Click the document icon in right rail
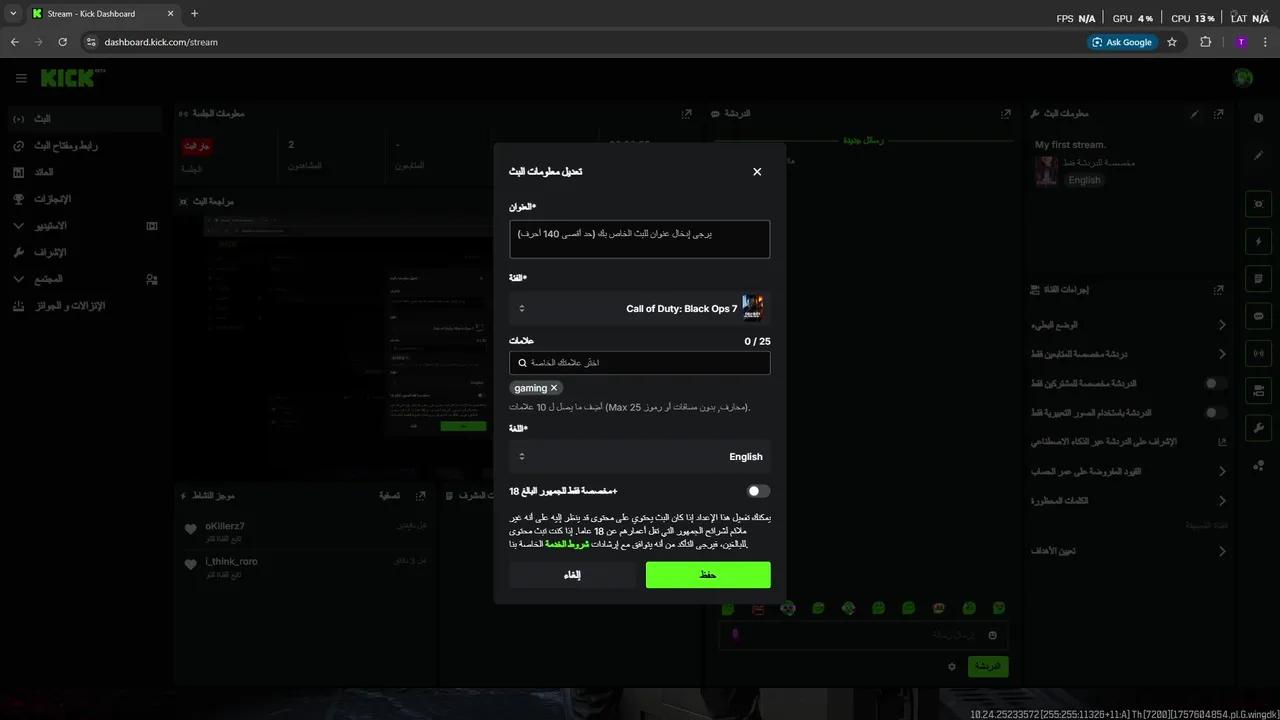The image size is (1280, 720). coord(1258,278)
